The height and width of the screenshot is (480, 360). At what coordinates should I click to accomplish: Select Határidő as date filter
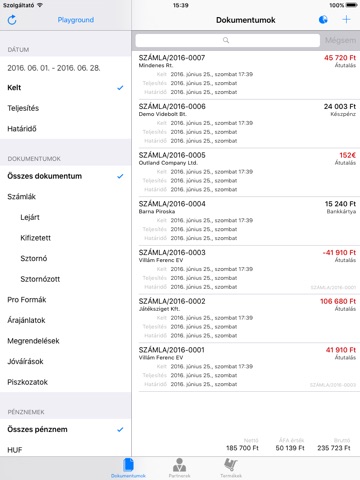coord(65,129)
